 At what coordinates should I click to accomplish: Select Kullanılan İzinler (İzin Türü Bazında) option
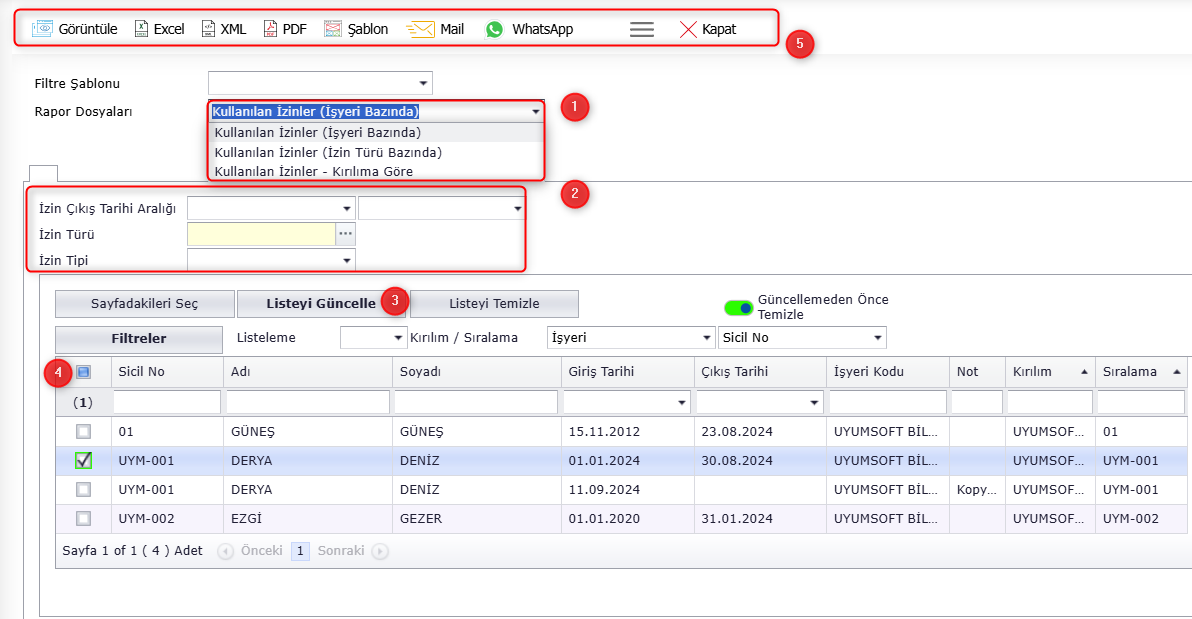coord(376,152)
